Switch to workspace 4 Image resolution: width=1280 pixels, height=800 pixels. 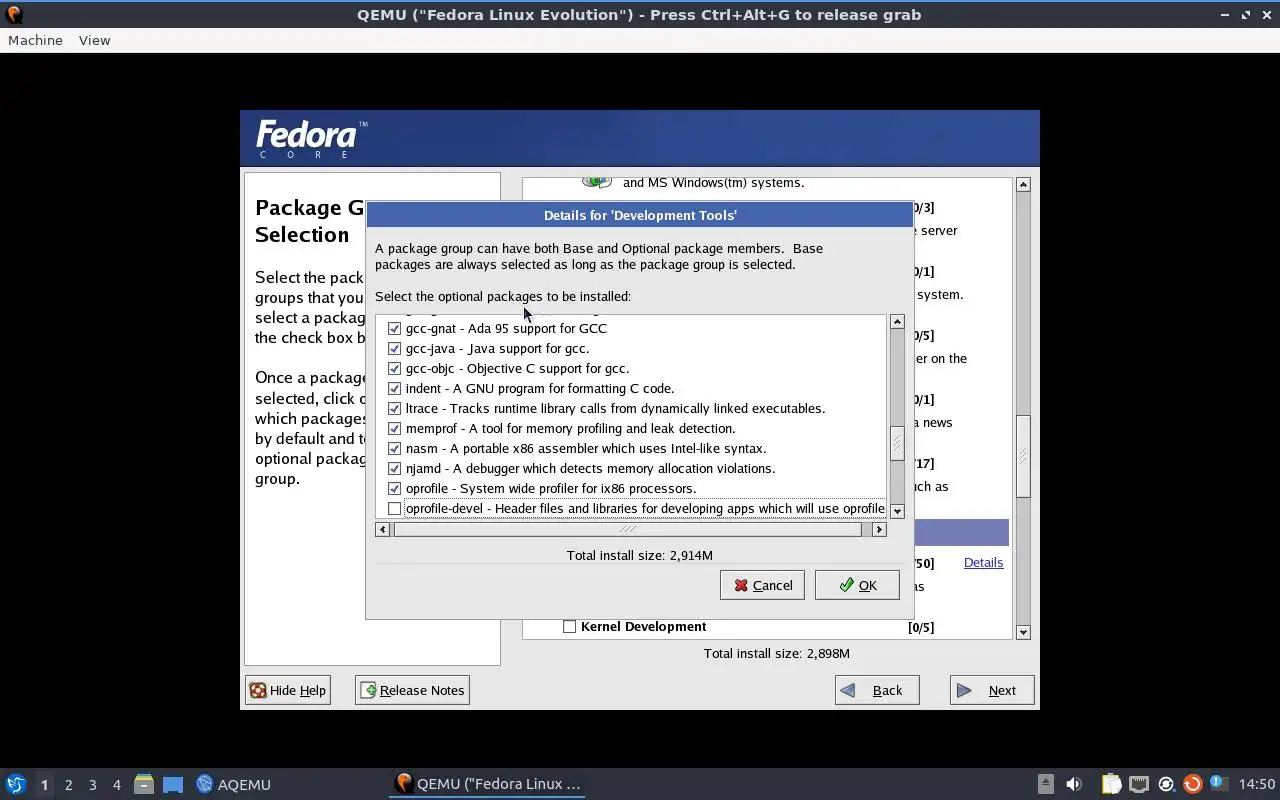[116, 785]
